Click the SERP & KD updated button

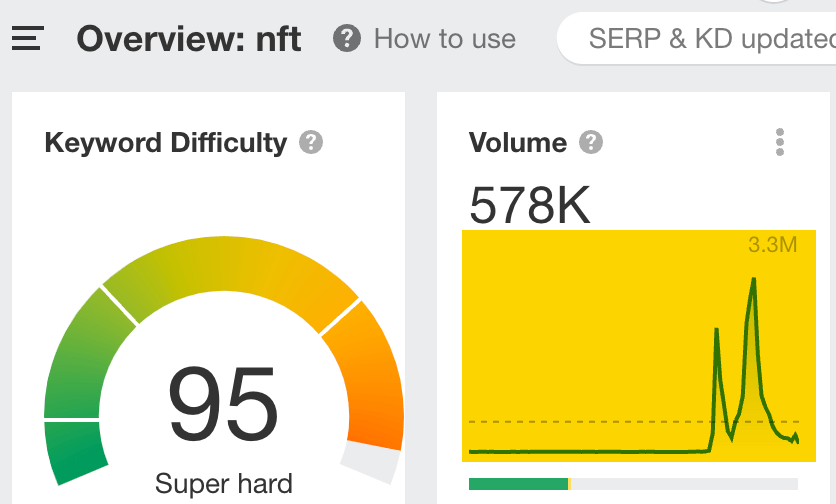696,38
